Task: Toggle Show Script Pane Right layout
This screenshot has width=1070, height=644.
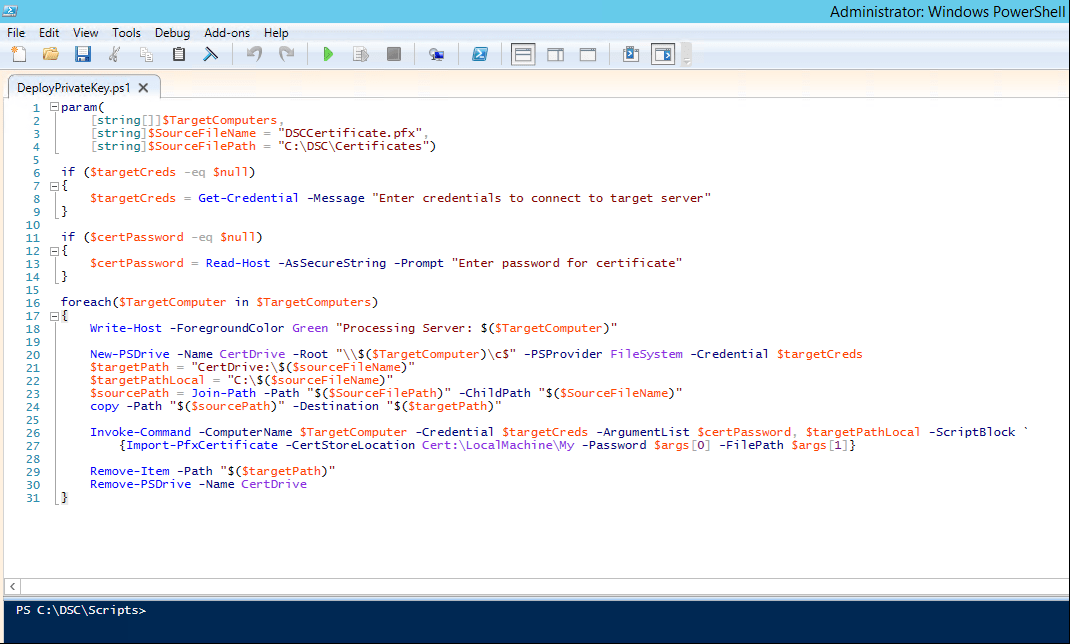Action: click(x=556, y=54)
